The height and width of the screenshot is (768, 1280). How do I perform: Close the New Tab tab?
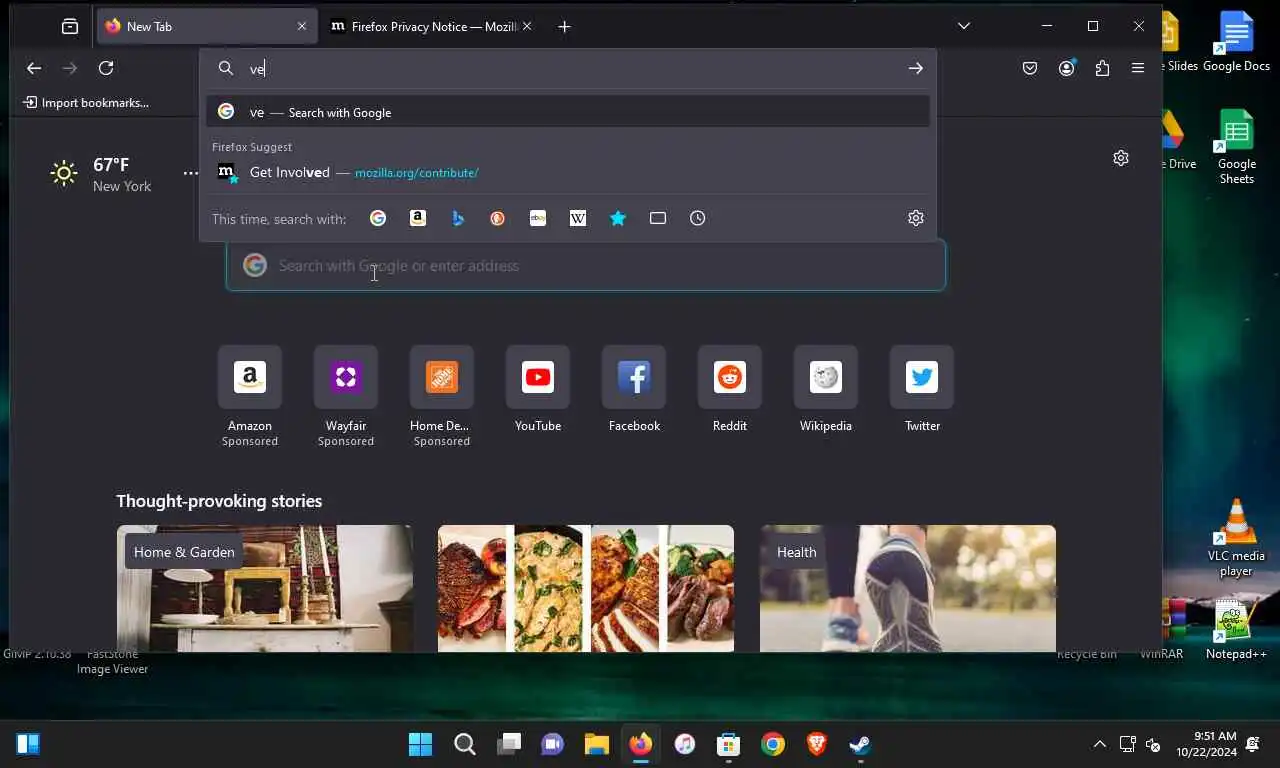301,27
